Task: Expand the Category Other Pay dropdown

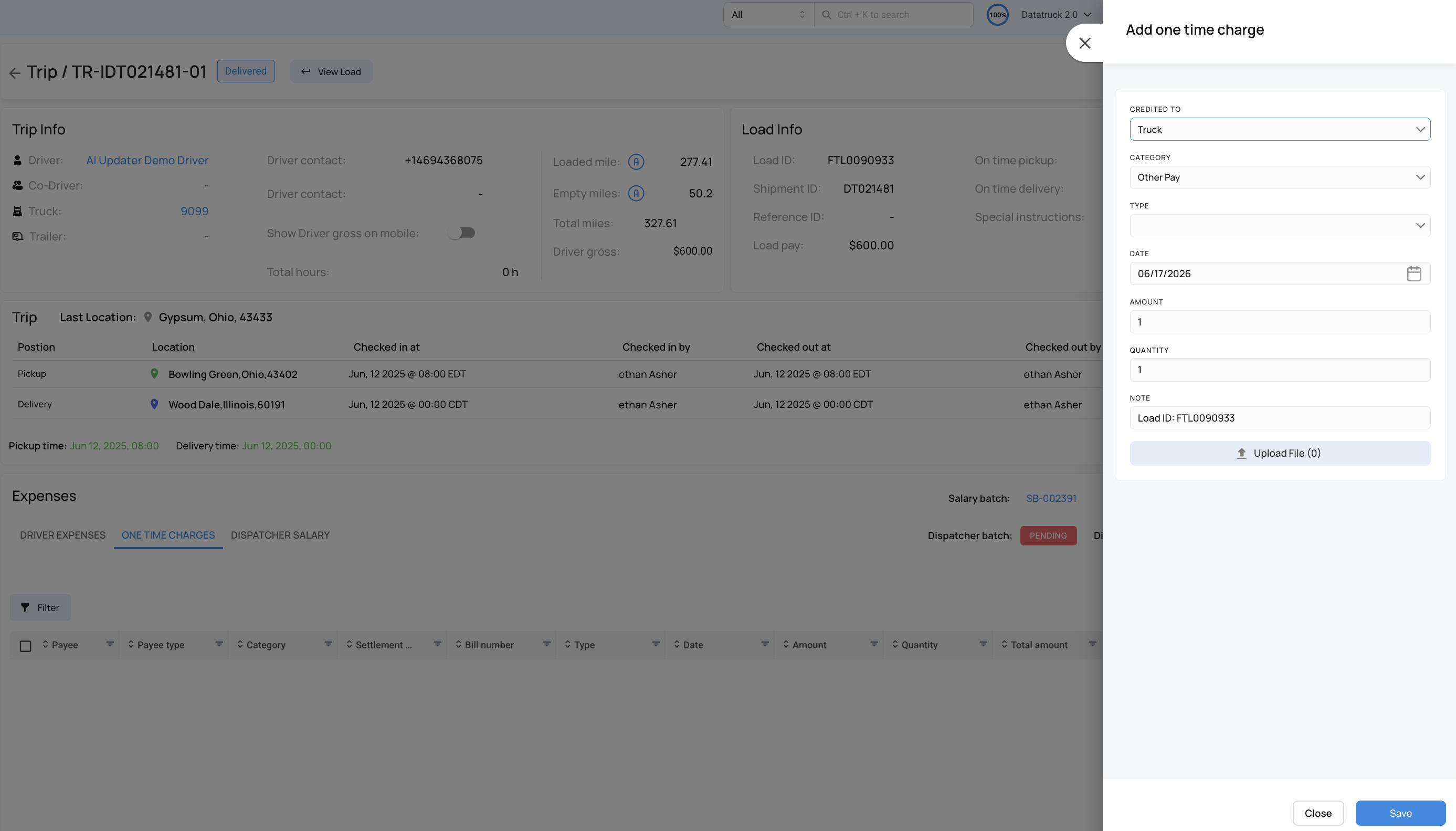Action: tap(1280, 177)
